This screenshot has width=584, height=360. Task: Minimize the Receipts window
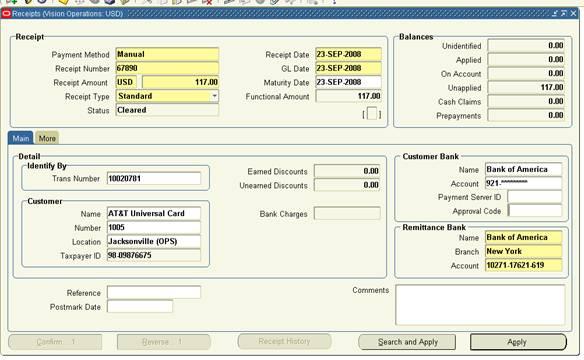click(x=555, y=14)
